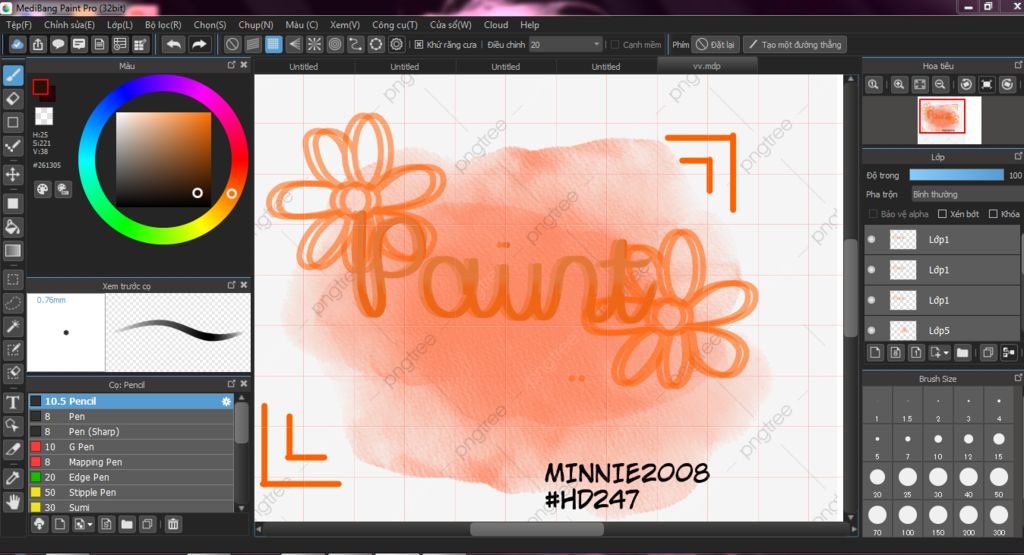Undock the Cọ: Pencil brush panel
Screen dimensions: 1024x555
pos(231,384)
